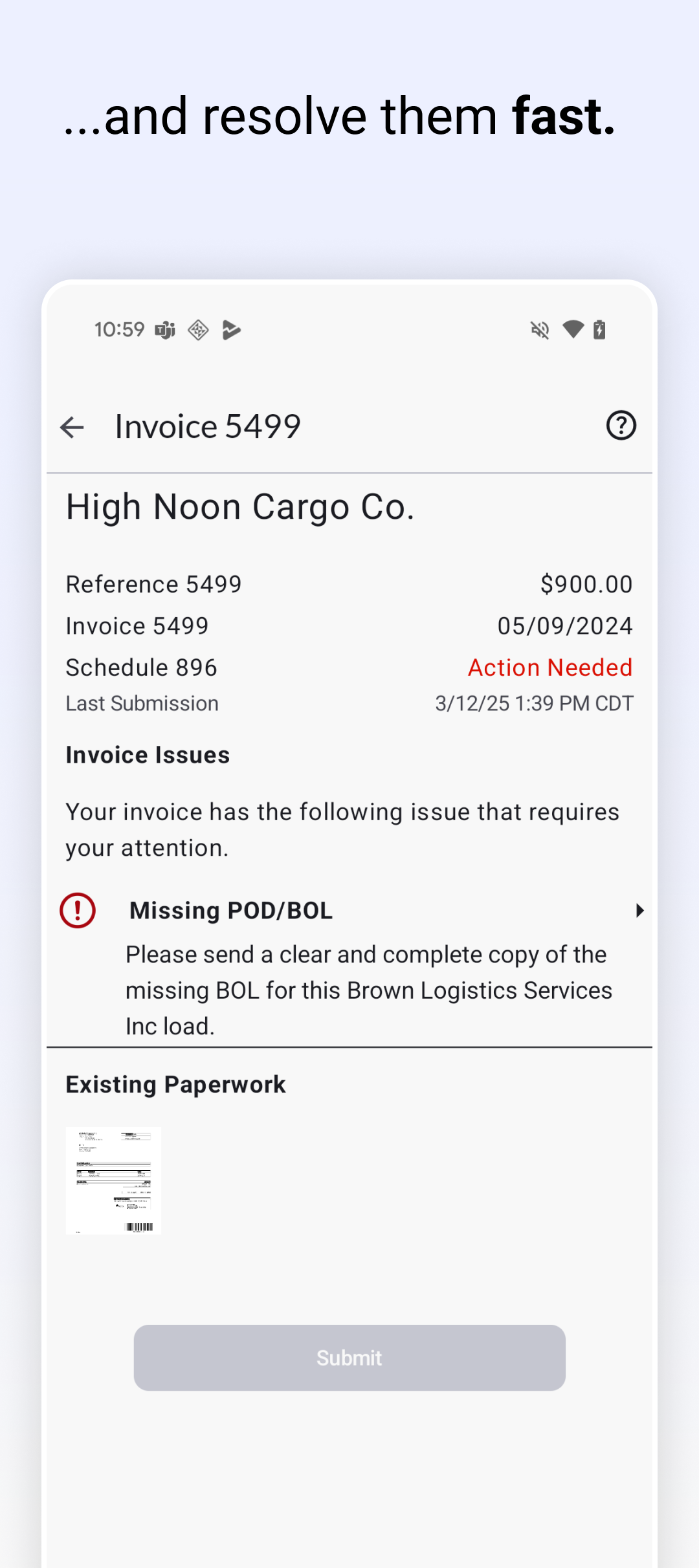Viewport: 699px width, 1568px height.
Task: Tap the Submit button
Action: [349, 1358]
